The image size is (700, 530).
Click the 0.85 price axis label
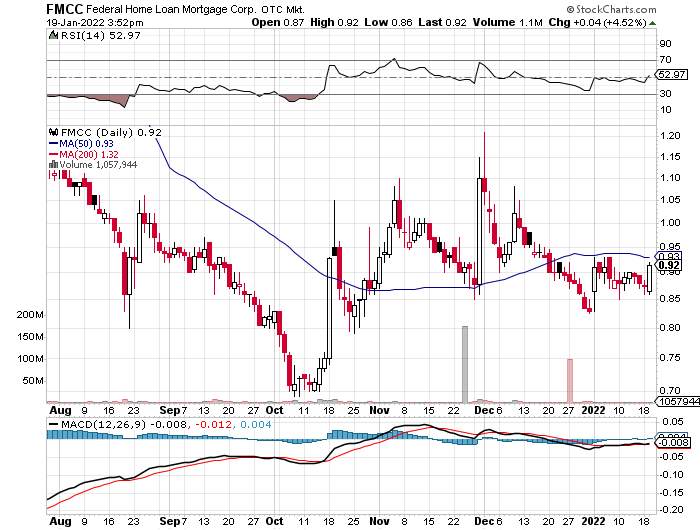670,299
